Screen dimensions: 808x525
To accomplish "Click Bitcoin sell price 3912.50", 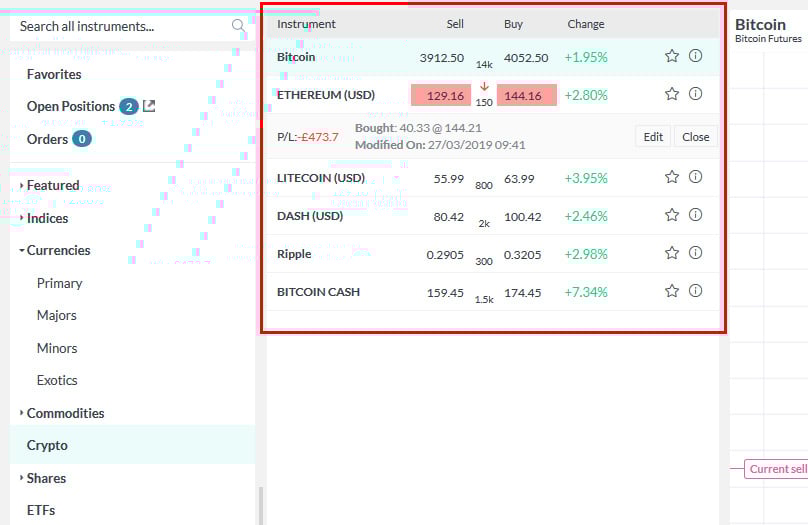I will click(x=442, y=58).
